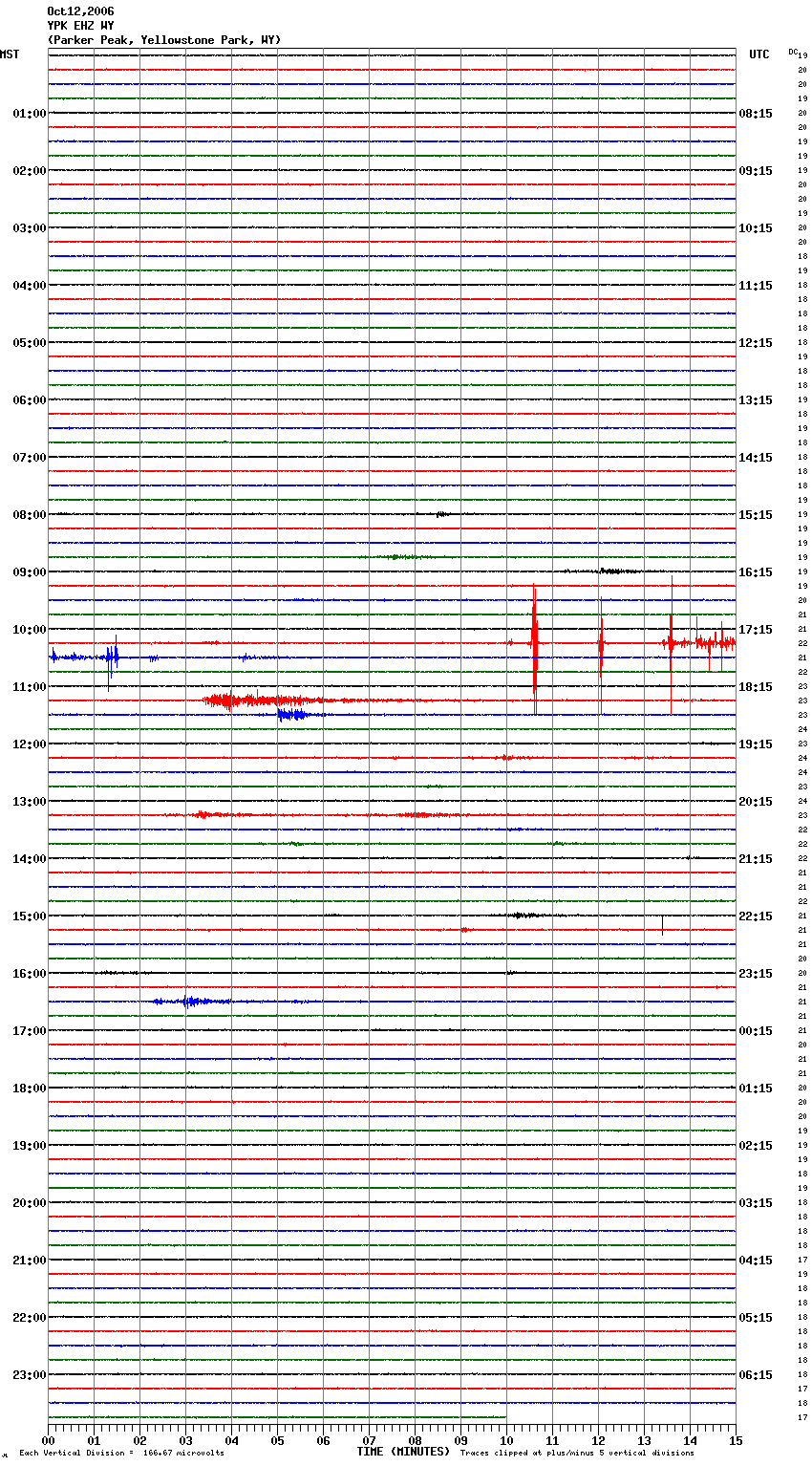This screenshot has width=812, height=1466.
Task: Click the UTC column header
Action: pos(759,54)
